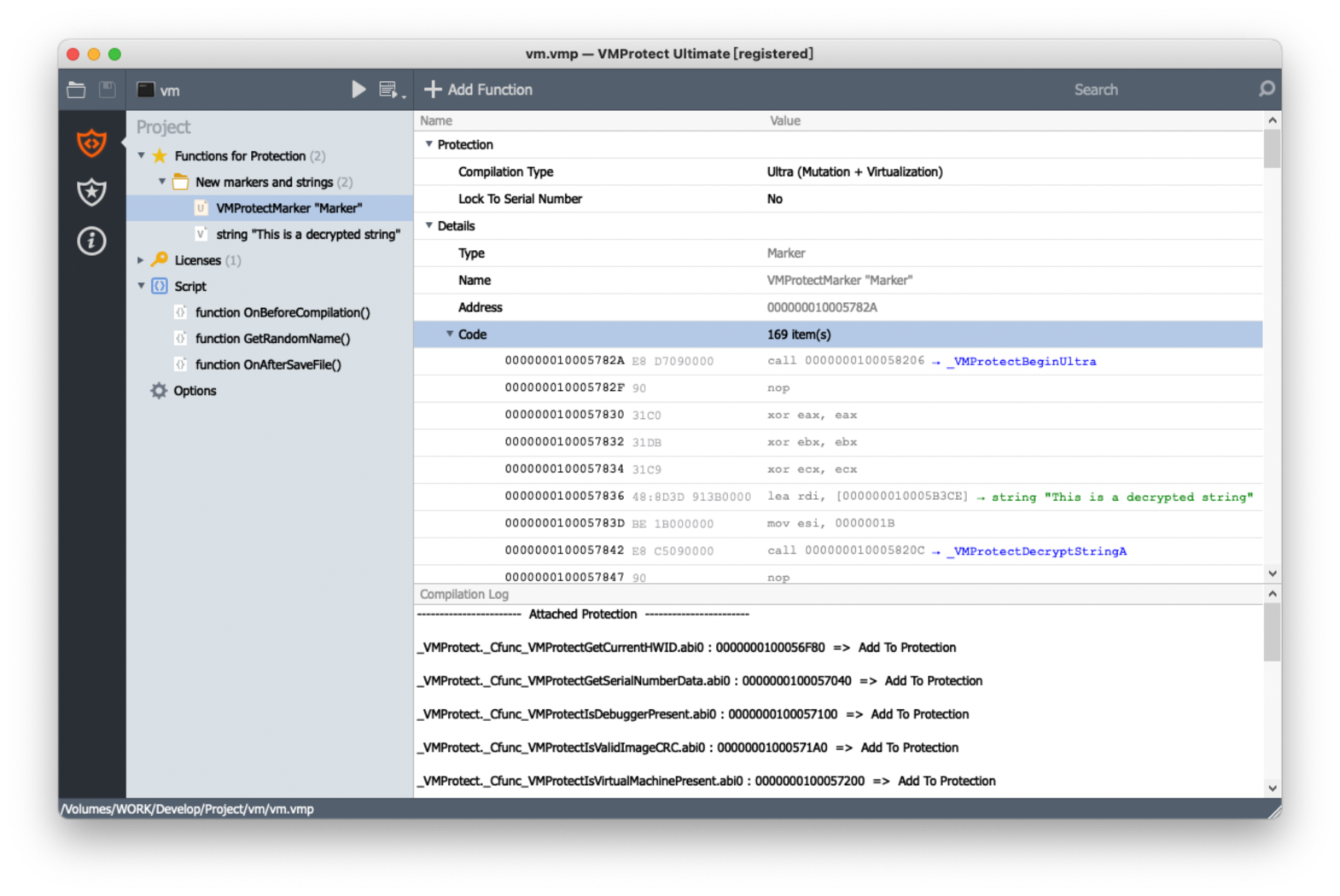Click the _VMProtectBeginUltra call link
The image size is (1340, 896).
tap(1024, 362)
